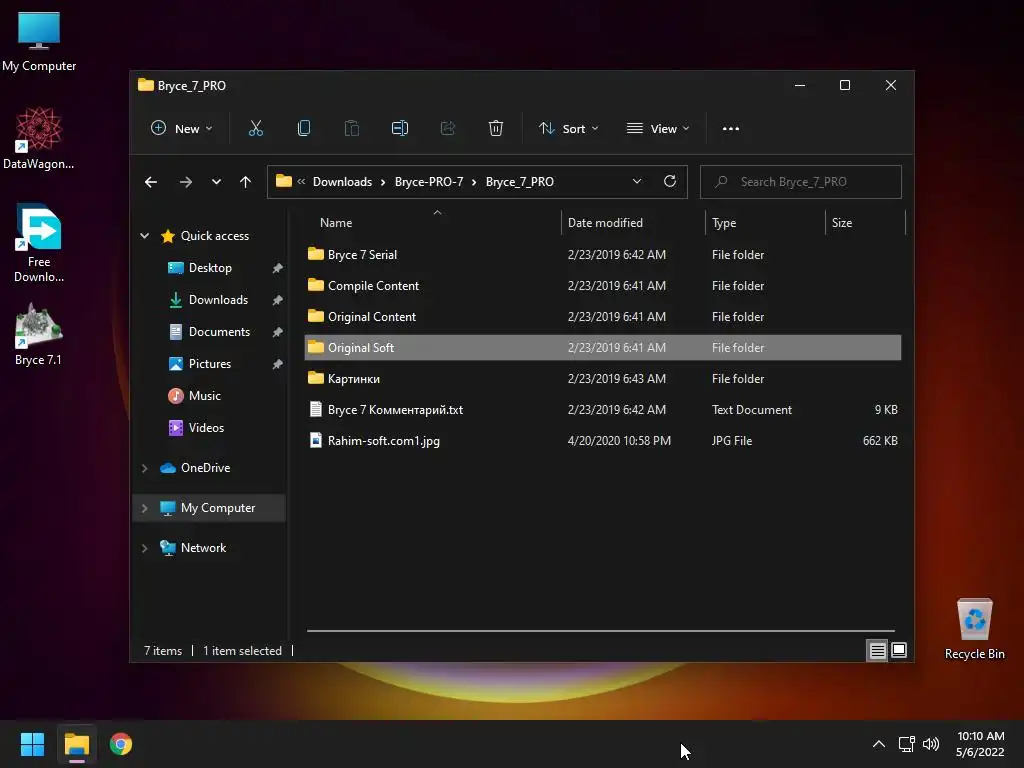Screen dimensions: 1024x768
Task: Refresh the Bryce_7_PRO folder view
Action: (669, 182)
